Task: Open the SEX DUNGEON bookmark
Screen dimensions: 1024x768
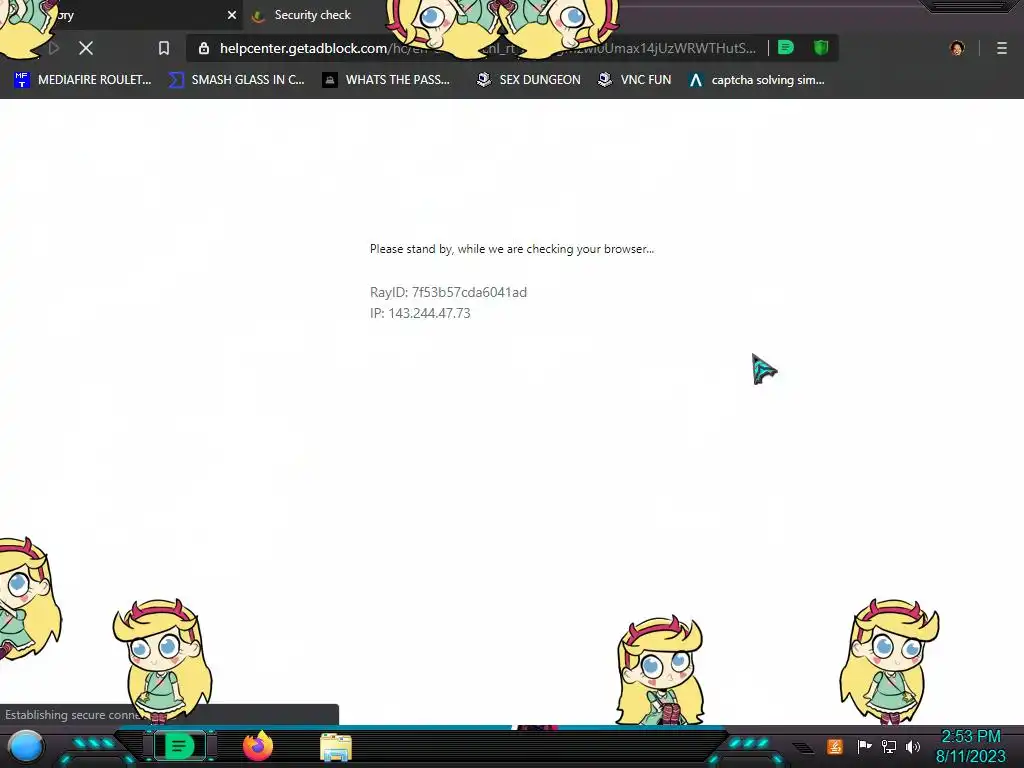Action: click(x=528, y=80)
